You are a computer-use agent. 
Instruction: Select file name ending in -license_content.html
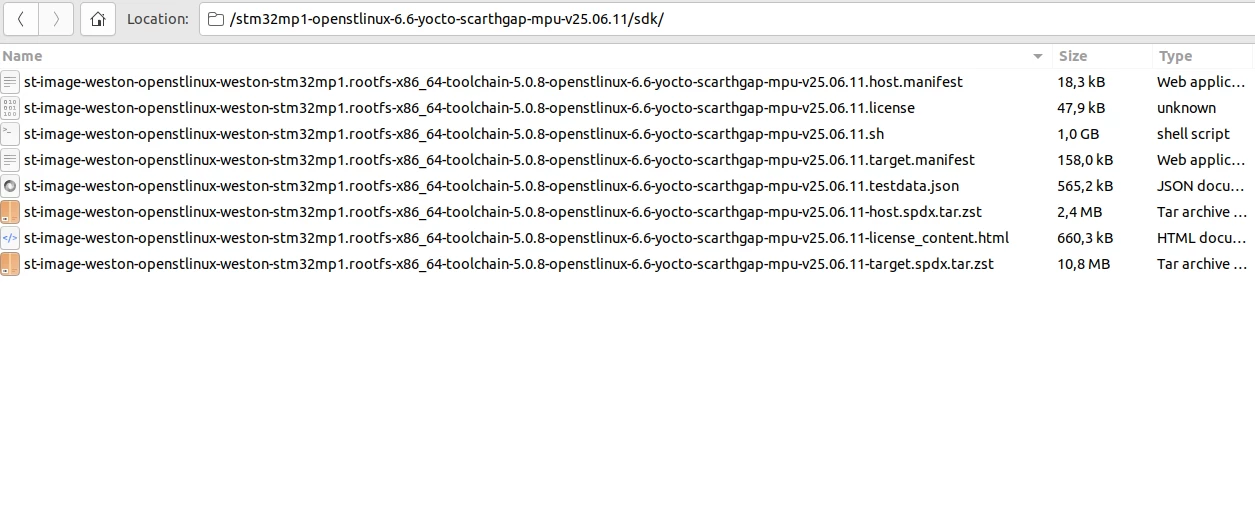point(516,238)
